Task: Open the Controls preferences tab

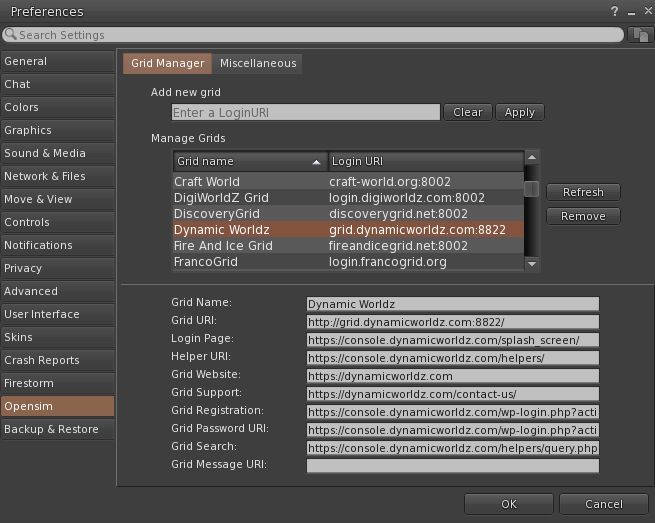Action: click(58, 222)
